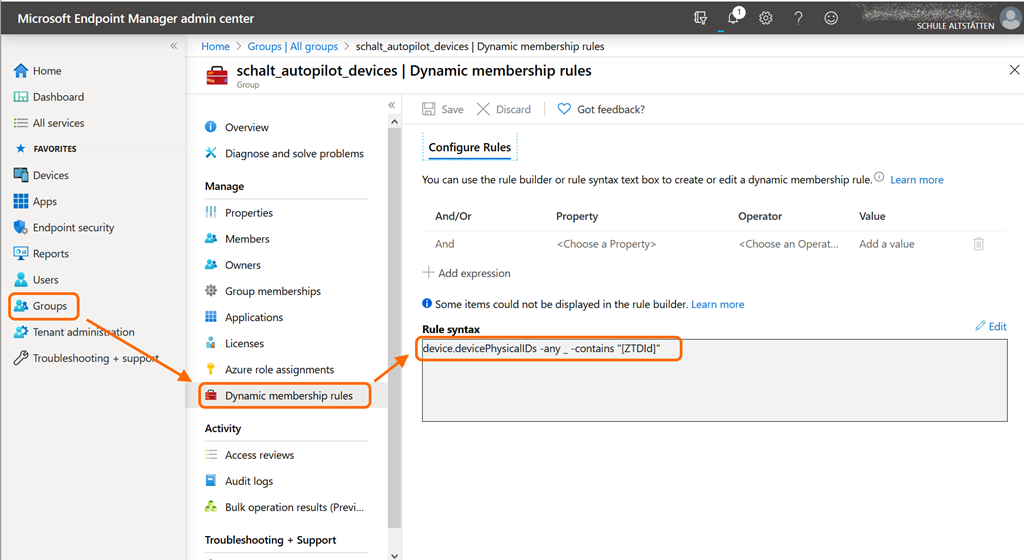
Task: Collapse the group resource menu panel
Action: (391, 105)
